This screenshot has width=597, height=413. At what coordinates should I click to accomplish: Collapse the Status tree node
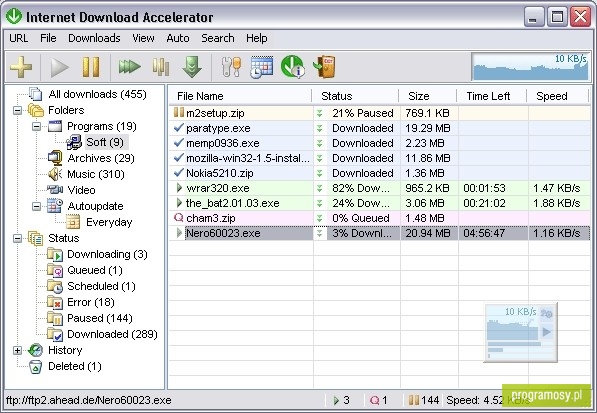tap(18, 238)
